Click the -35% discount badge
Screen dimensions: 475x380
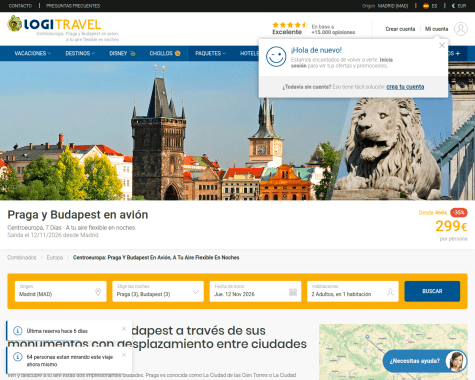coord(459,212)
